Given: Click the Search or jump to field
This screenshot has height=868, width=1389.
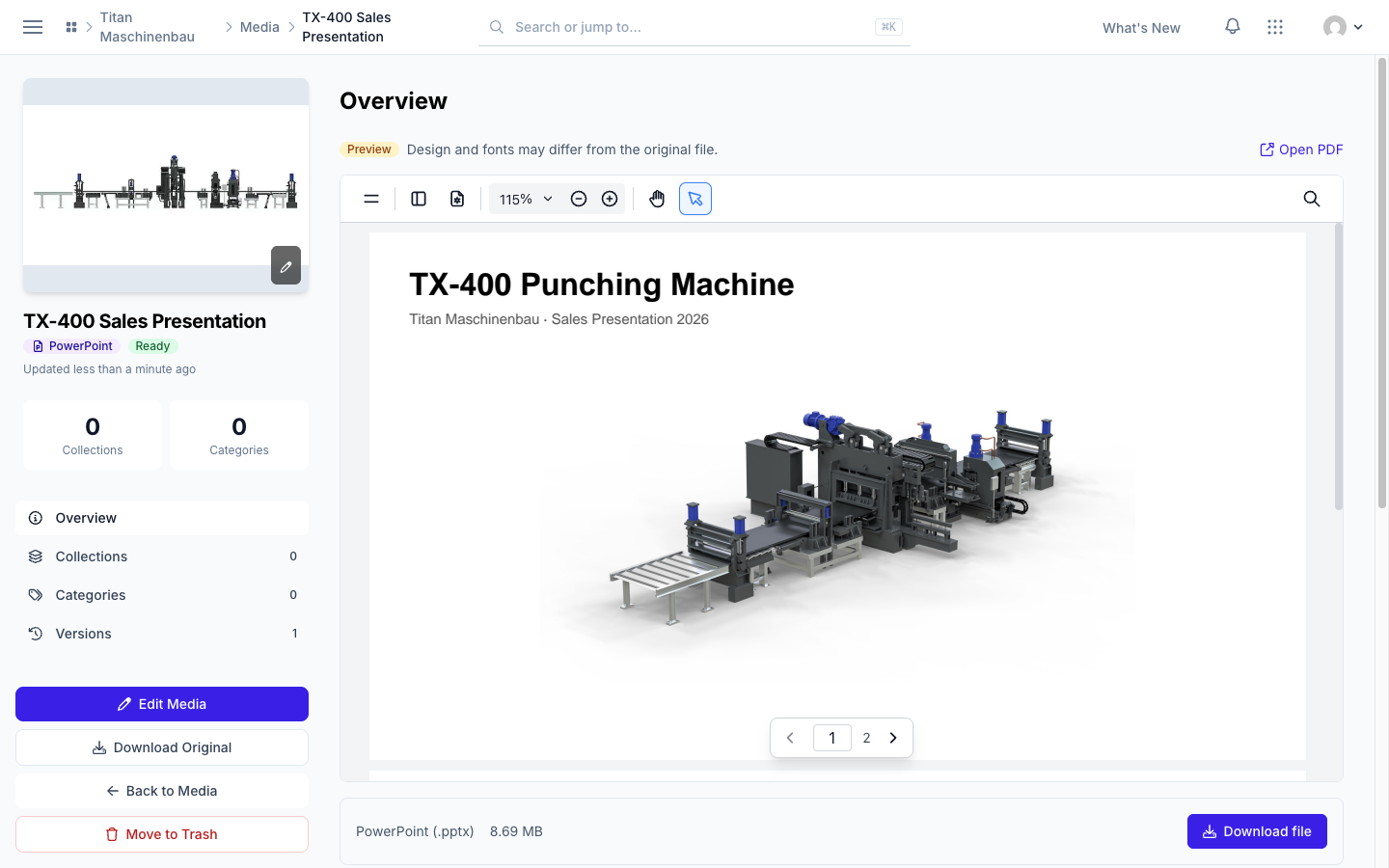Looking at the screenshot, I should (694, 27).
